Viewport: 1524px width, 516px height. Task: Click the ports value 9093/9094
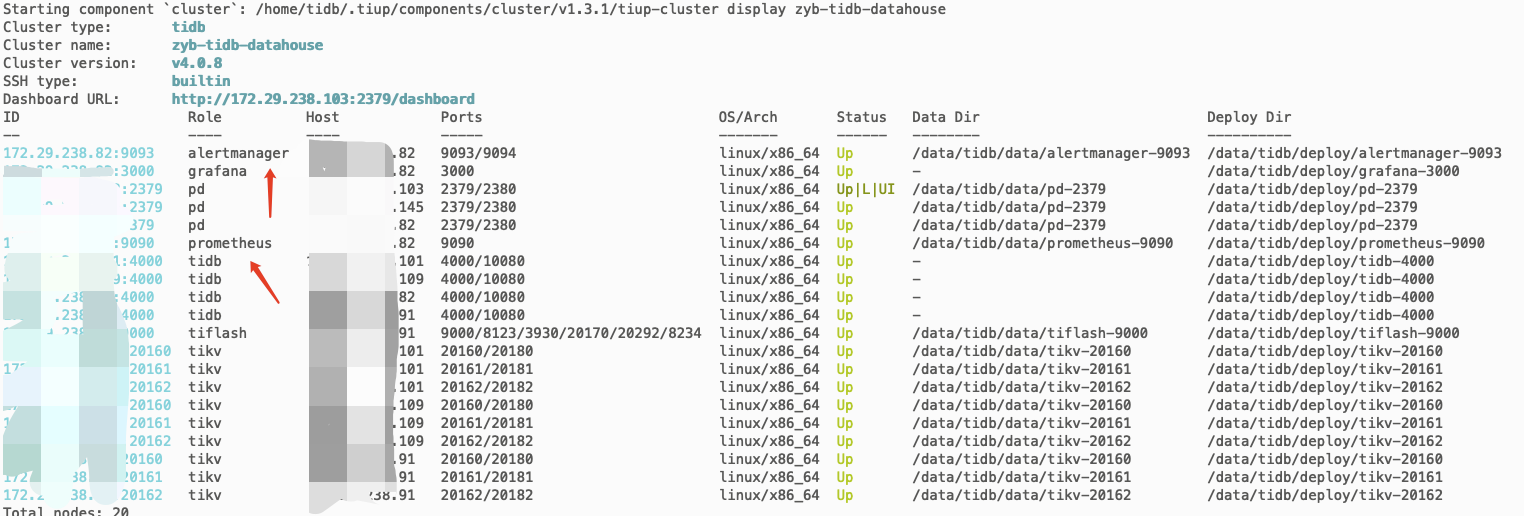point(478,153)
